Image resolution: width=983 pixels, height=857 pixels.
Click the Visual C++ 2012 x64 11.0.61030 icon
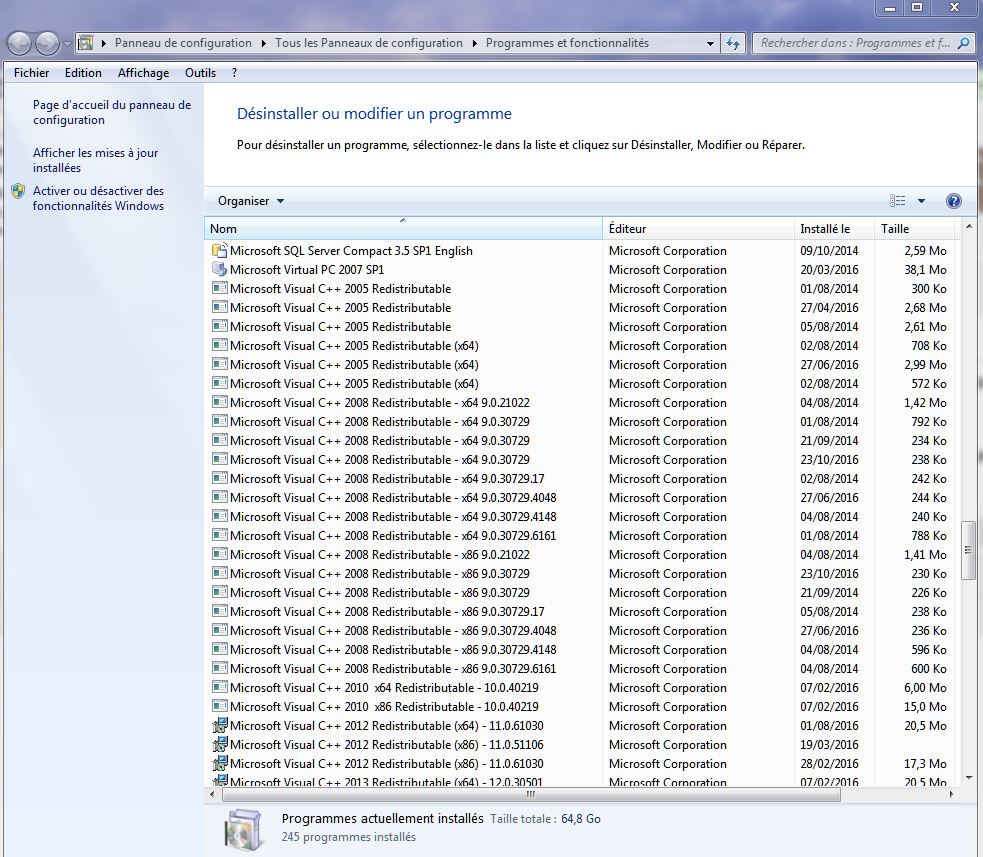point(220,726)
